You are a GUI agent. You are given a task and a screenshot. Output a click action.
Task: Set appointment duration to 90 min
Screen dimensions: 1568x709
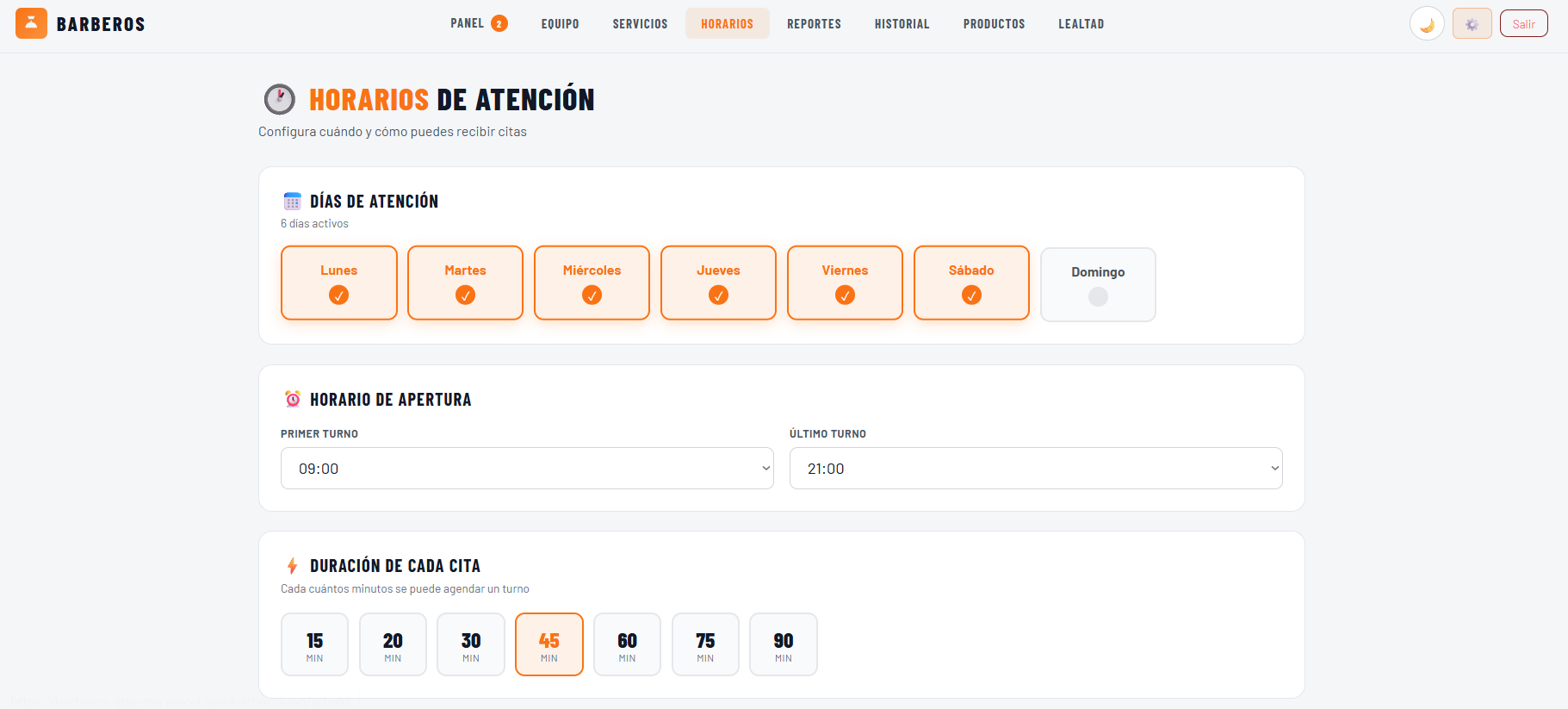pos(784,644)
